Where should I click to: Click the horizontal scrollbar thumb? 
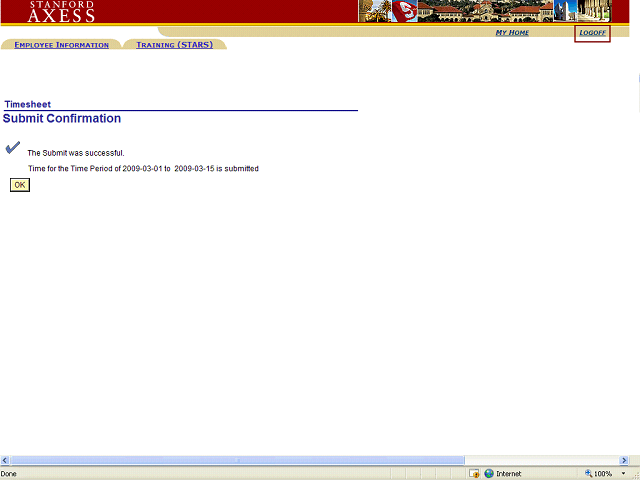click(x=237, y=460)
